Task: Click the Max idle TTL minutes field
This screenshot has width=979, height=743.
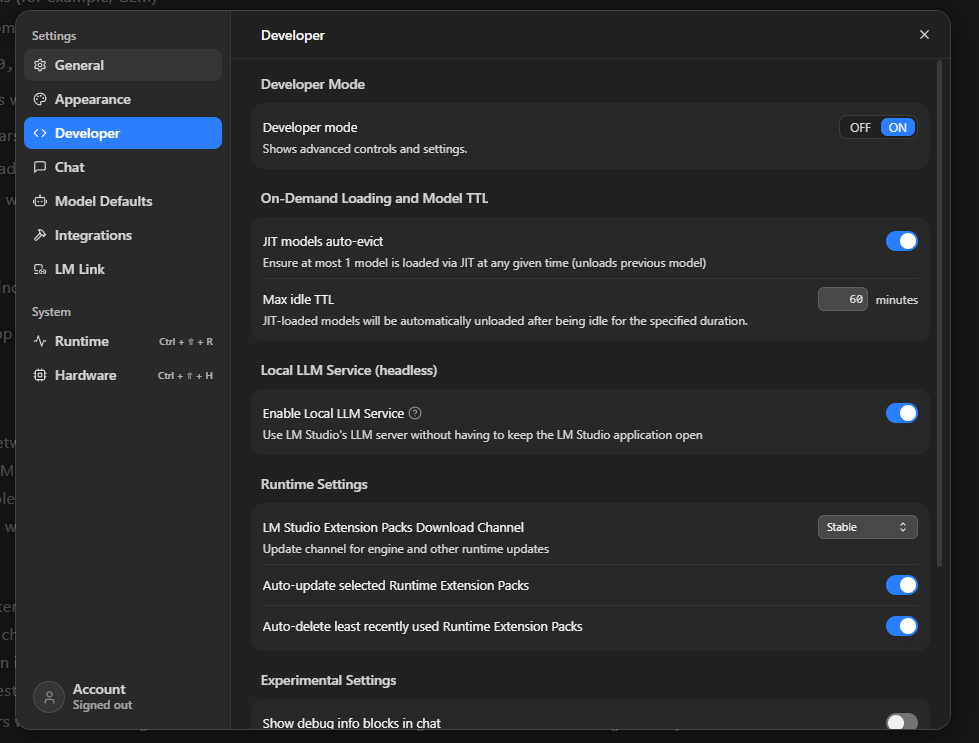Action: 842,299
